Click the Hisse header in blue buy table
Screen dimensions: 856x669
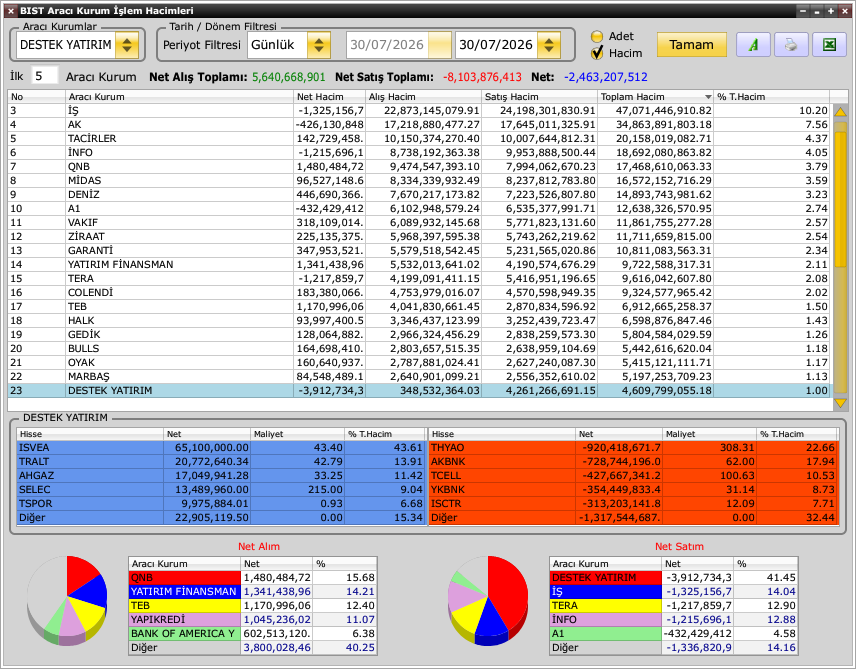click(90, 434)
